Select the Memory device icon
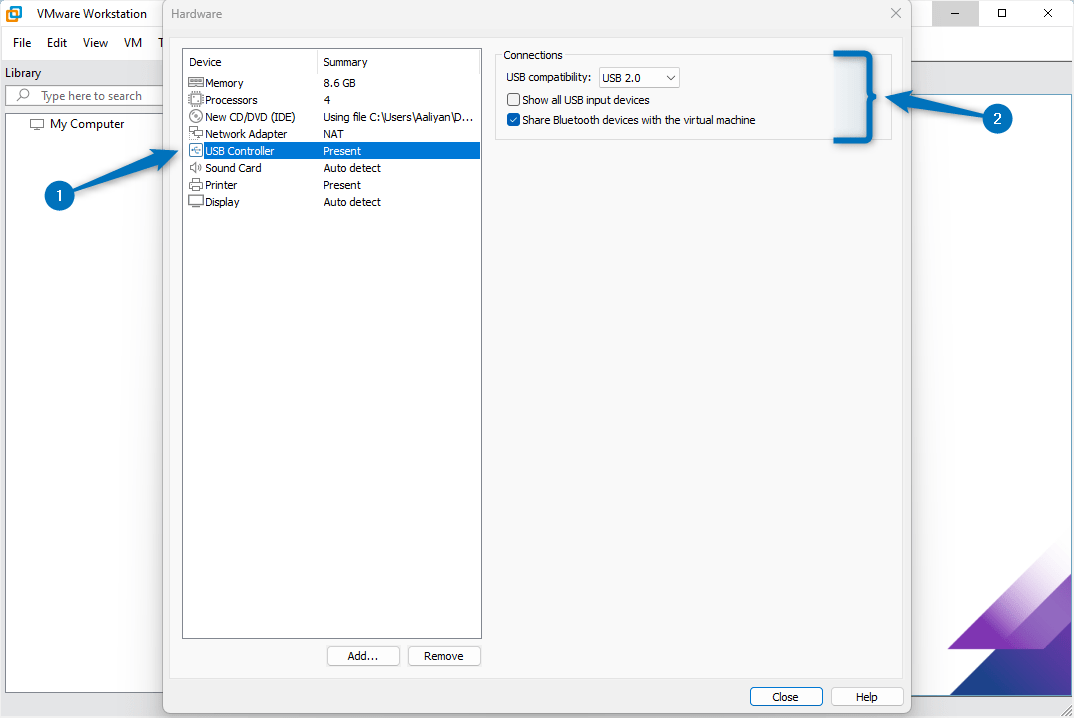1074x718 pixels. [197, 82]
